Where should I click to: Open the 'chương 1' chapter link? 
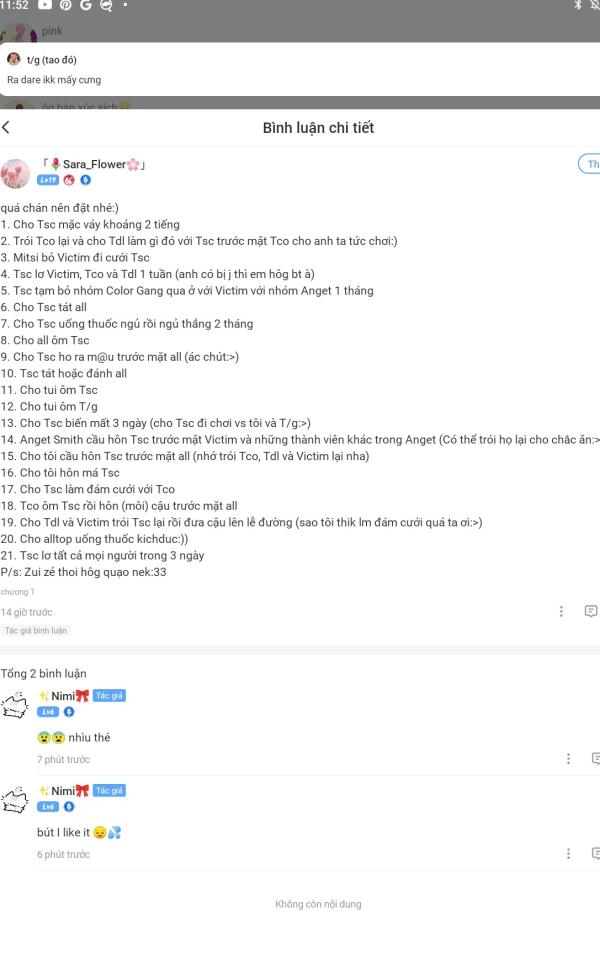click(x=17, y=592)
